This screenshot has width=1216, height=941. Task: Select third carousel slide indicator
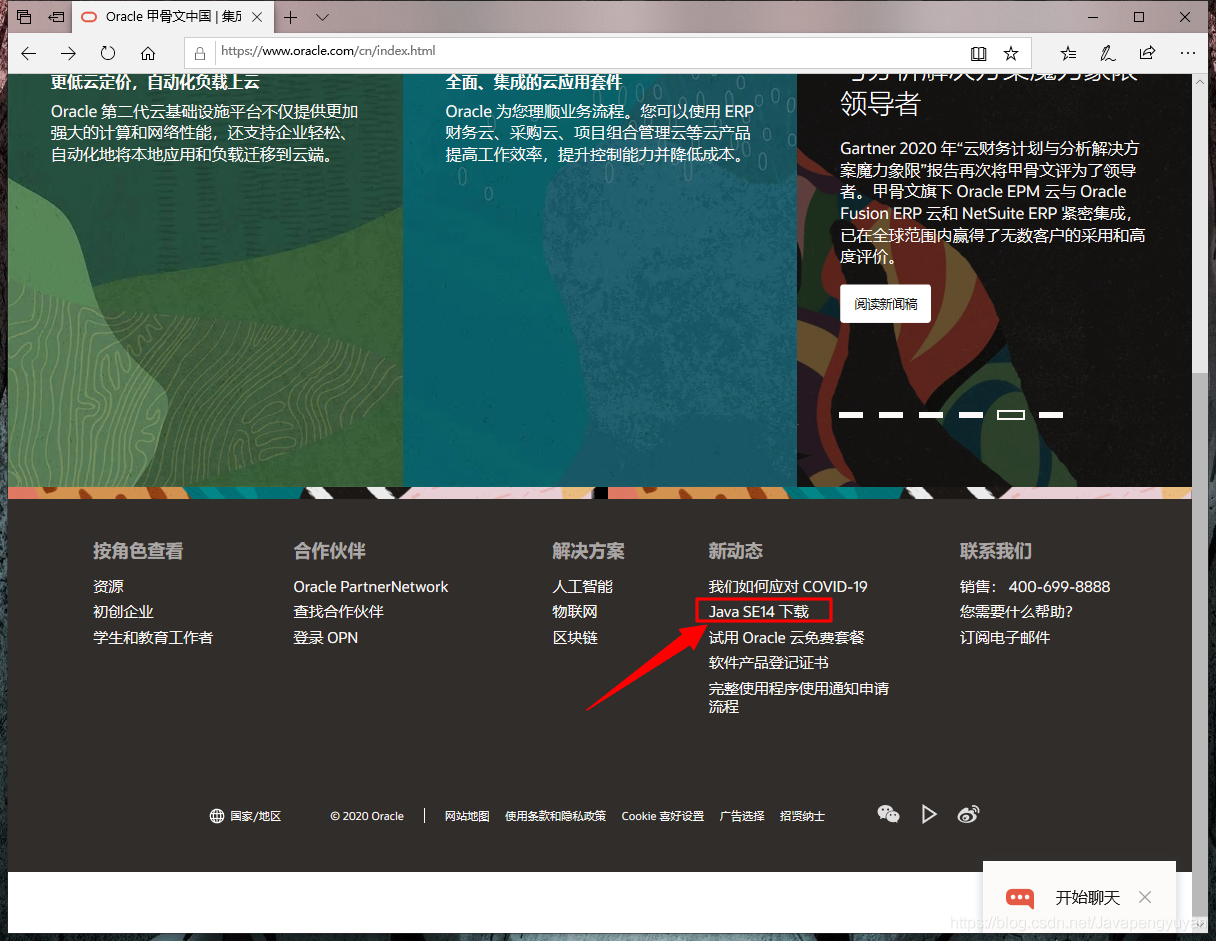931,414
